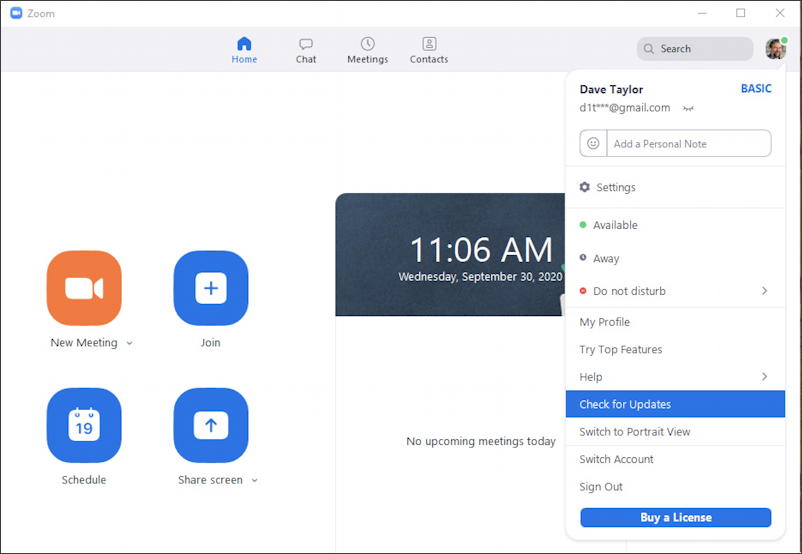Image resolution: width=802 pixels, height=554 pixels.
Task: Open the Schedule calendar icon
Action: (x=84, y=425)
